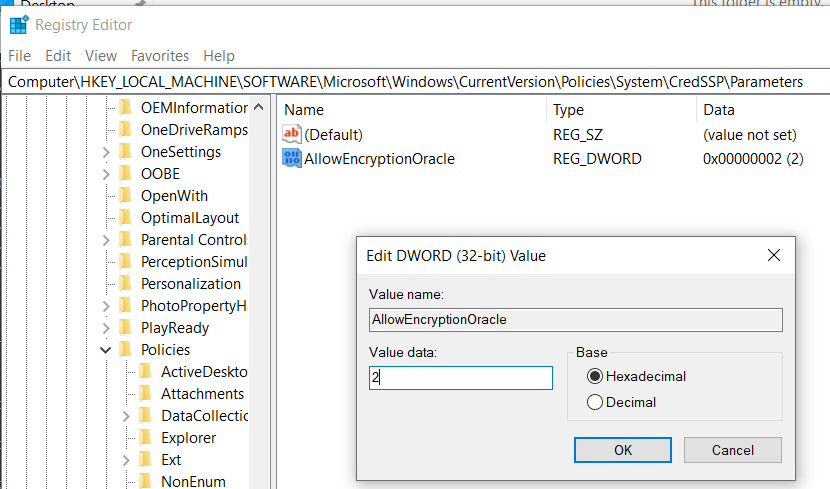Select the Attachments tree item label
Image resolution: width=830 pixels, height=489 pixels.
coord(202,394)
